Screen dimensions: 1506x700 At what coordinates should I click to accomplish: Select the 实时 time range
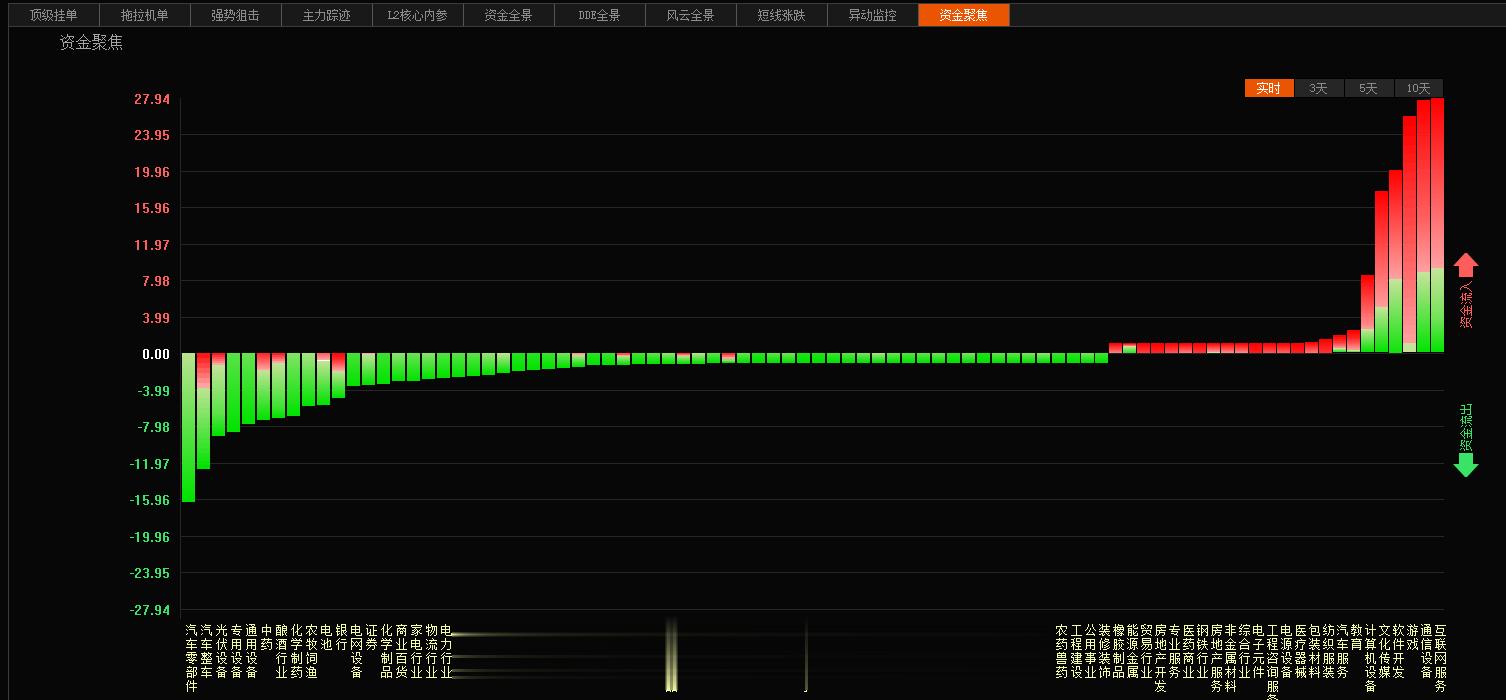(1269, 88)
